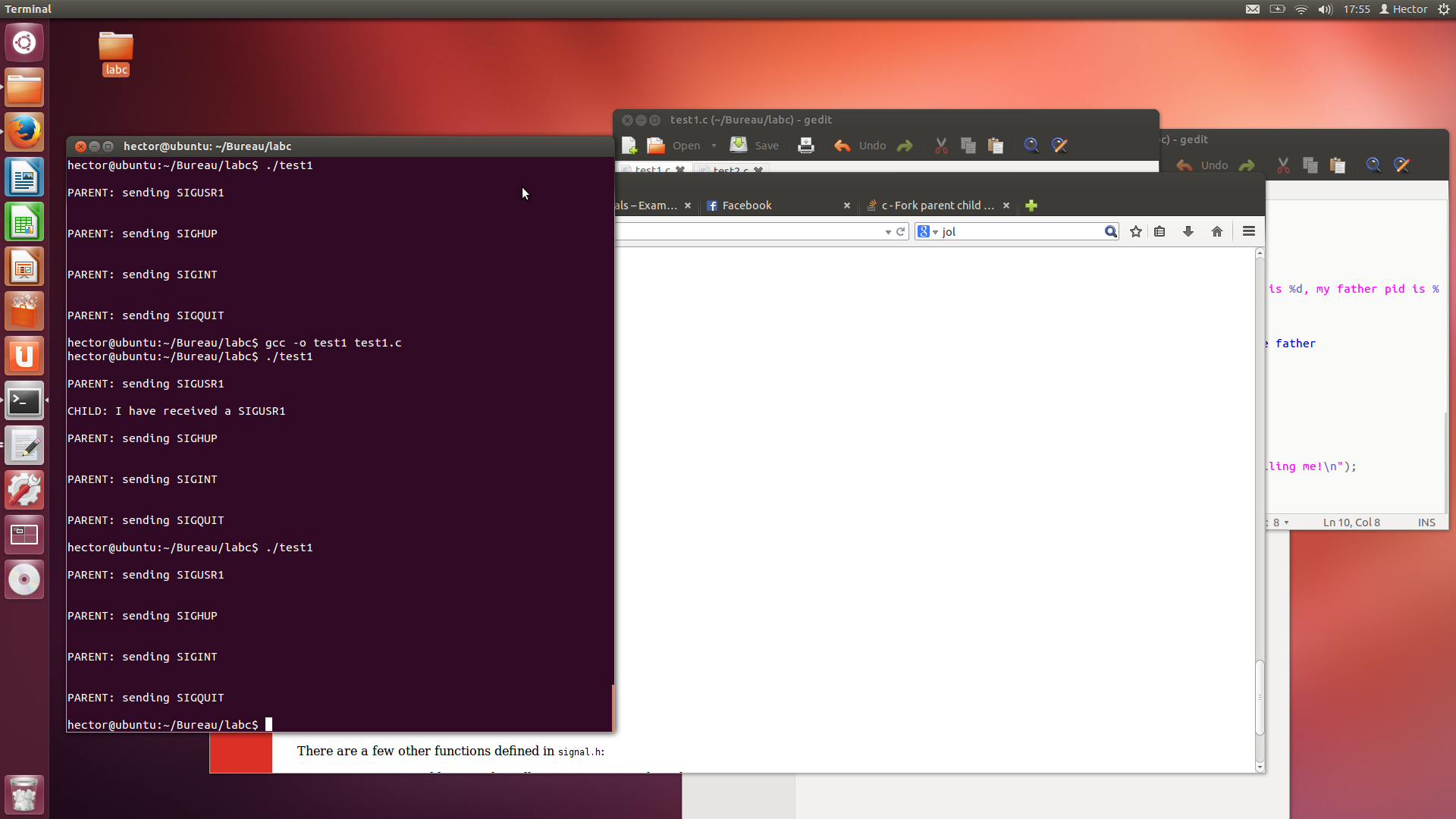
Task: Click 'Ln 10, Col 8' in gedit status bar
Action: pos(1351,522)
